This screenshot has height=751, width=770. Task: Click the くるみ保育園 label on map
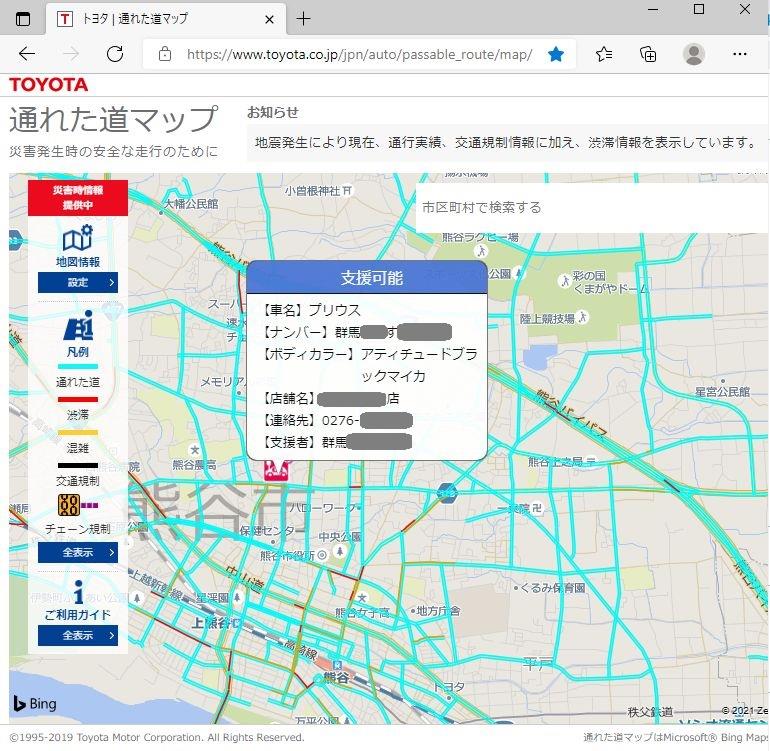tap(552, 588)
